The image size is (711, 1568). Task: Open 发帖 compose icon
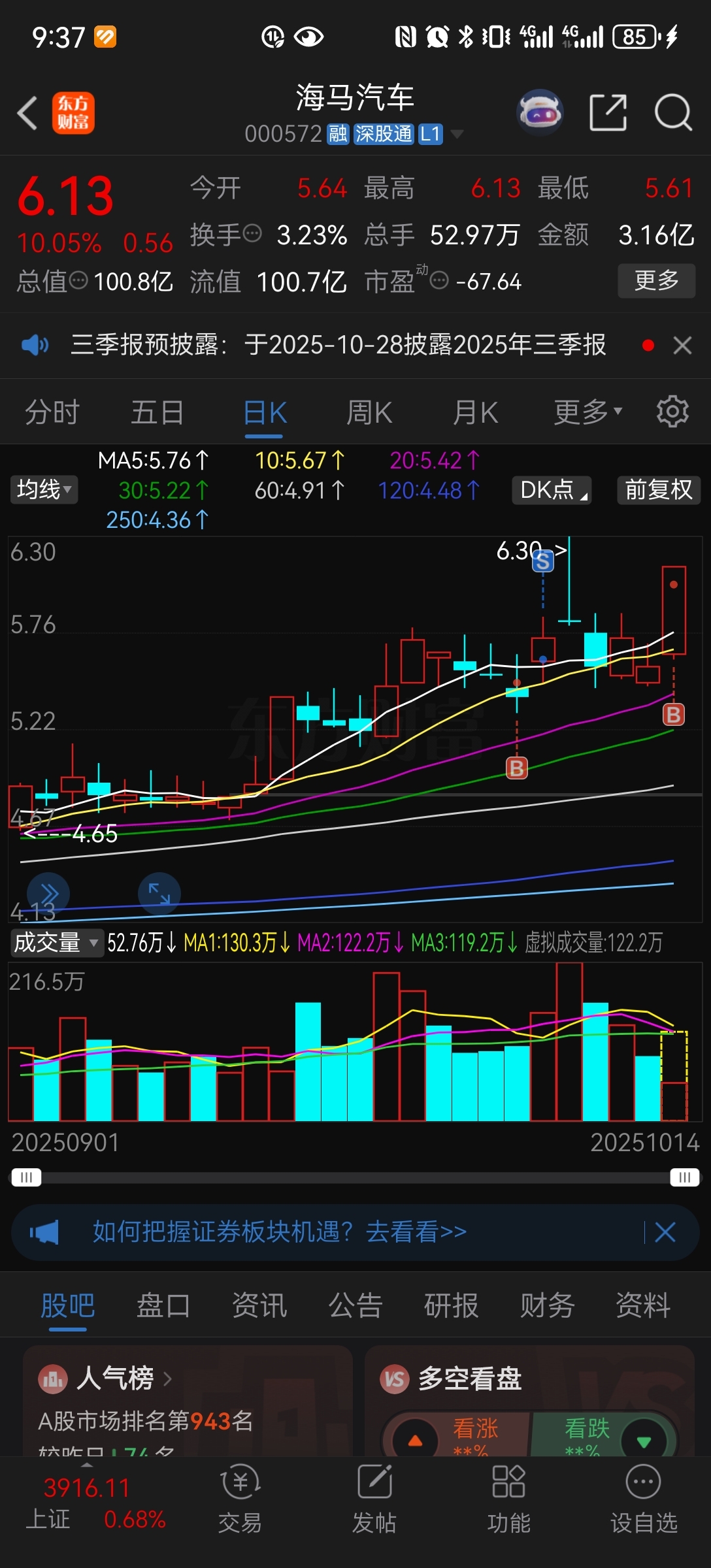tap(375, 1482)
